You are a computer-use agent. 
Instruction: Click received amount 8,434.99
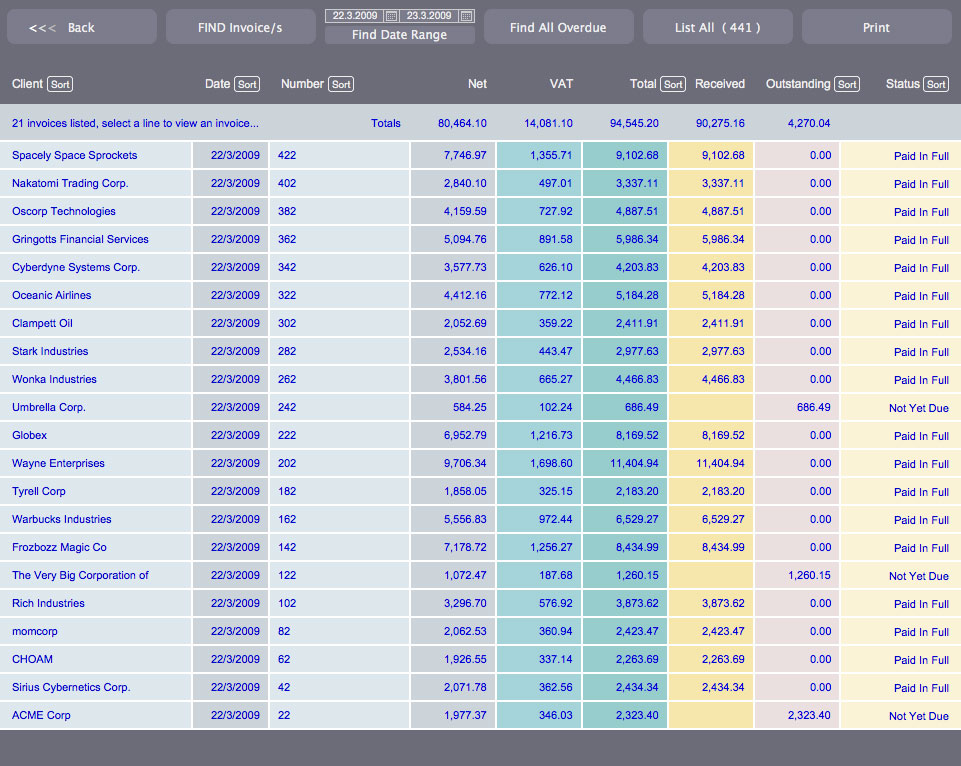pyautogui.click(x=723, y=548)
